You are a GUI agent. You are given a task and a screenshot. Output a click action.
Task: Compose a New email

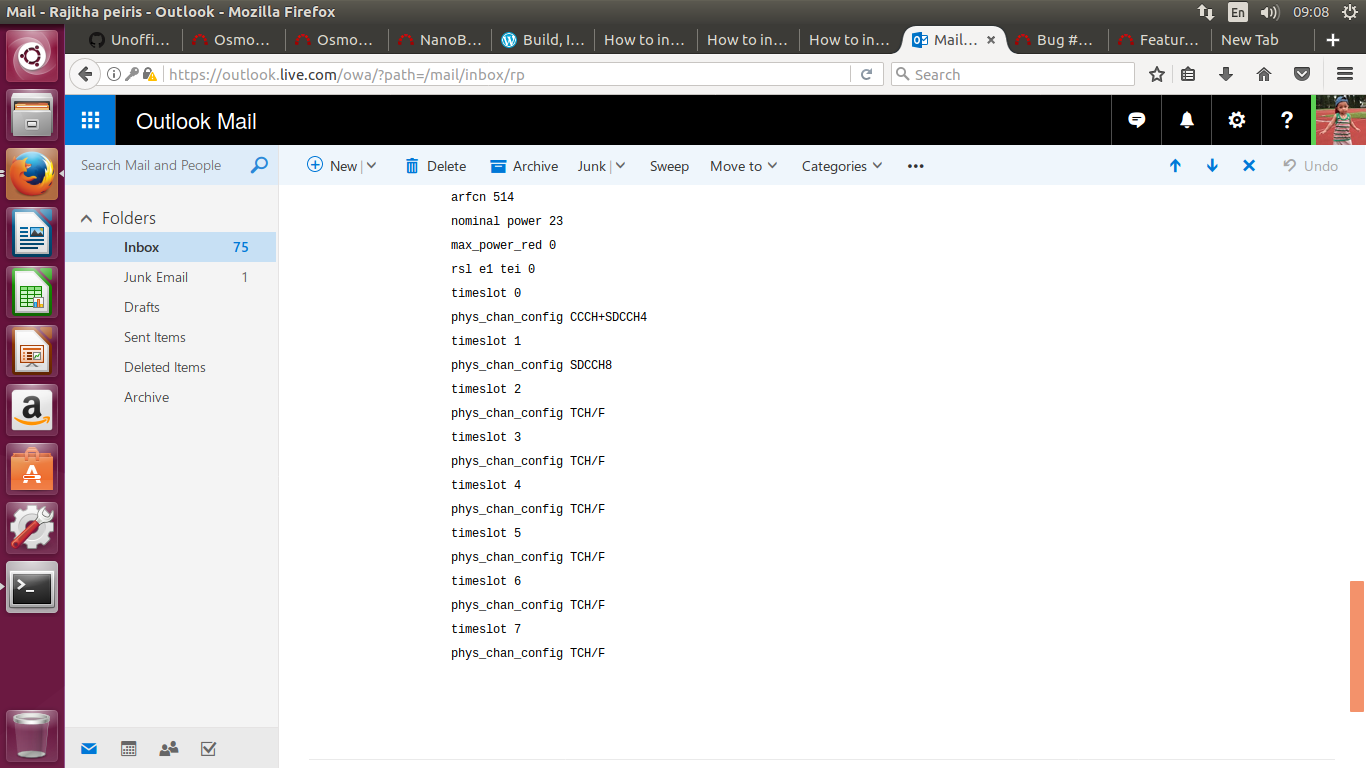332,166
